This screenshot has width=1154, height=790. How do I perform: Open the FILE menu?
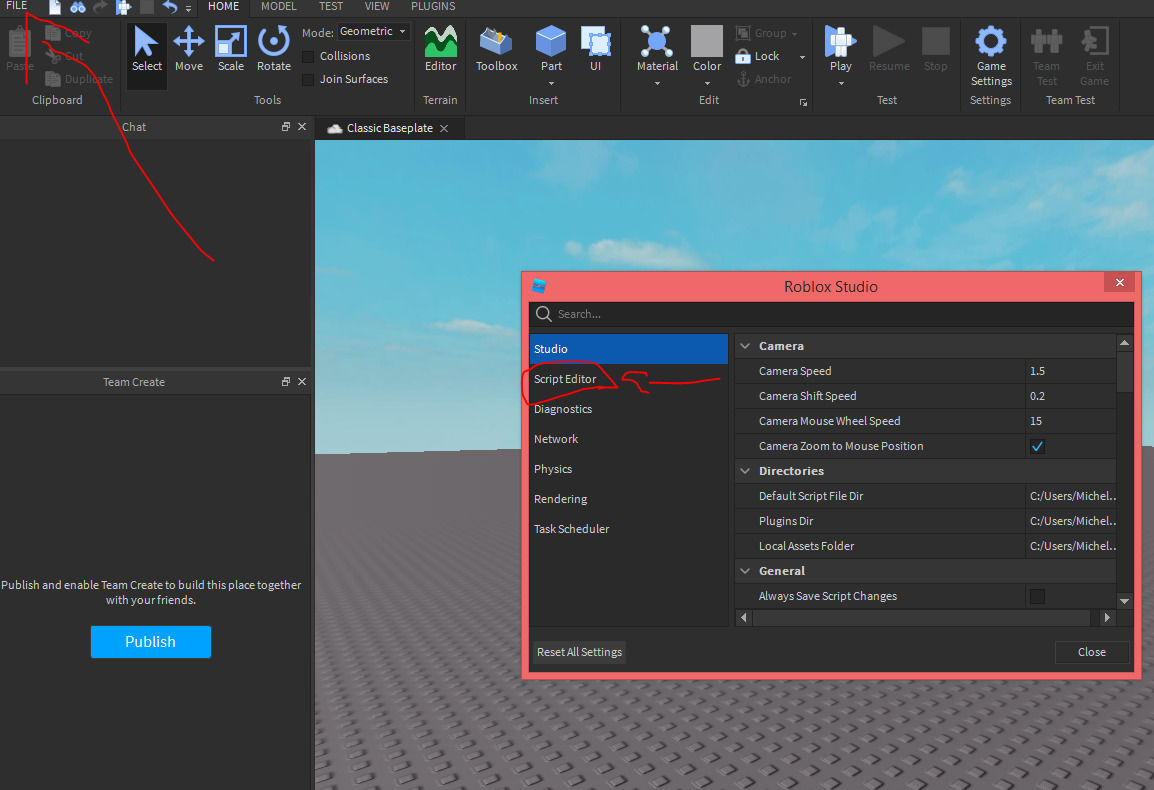pyautogui.click(x=16, y=6)
